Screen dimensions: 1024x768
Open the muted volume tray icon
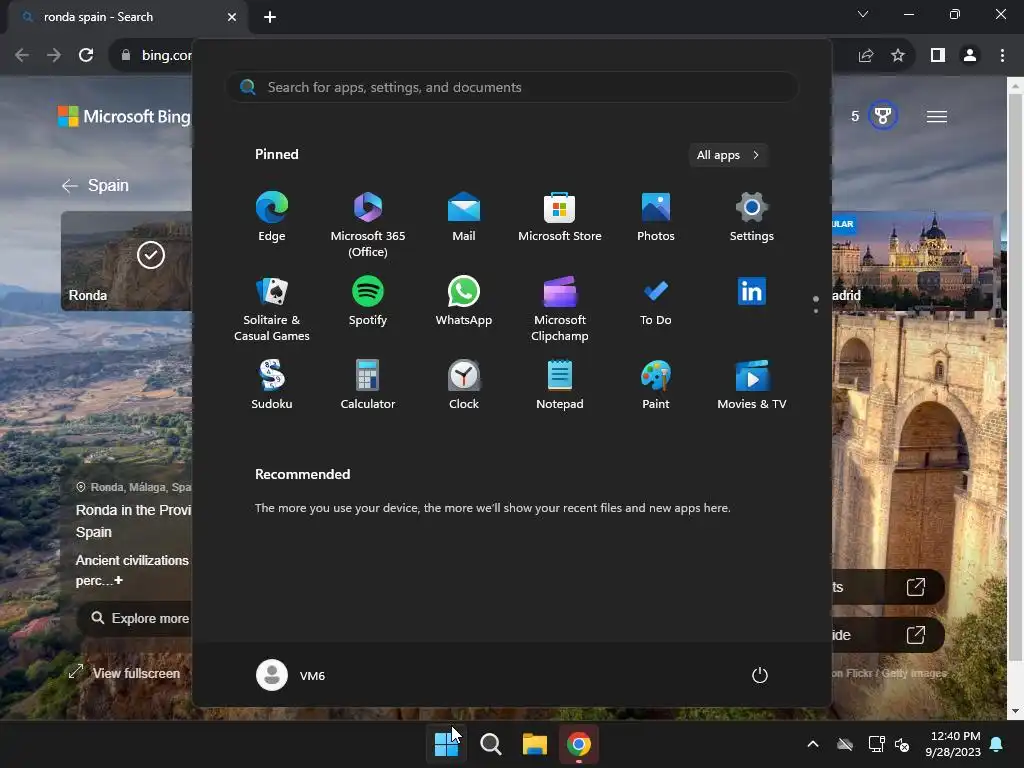click(x=902, y=744)
